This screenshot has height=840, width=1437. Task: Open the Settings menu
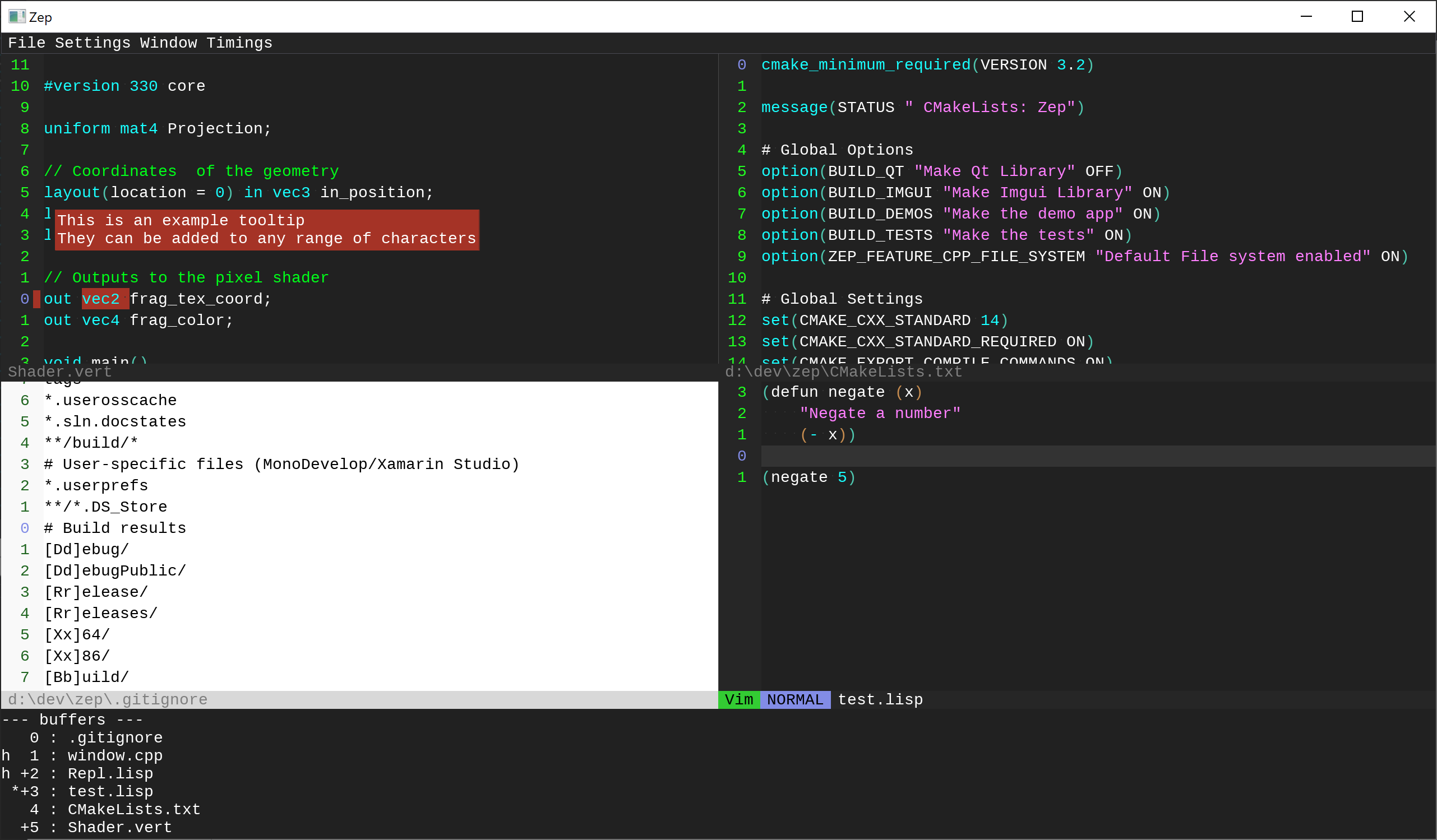[x=93, y=43]
